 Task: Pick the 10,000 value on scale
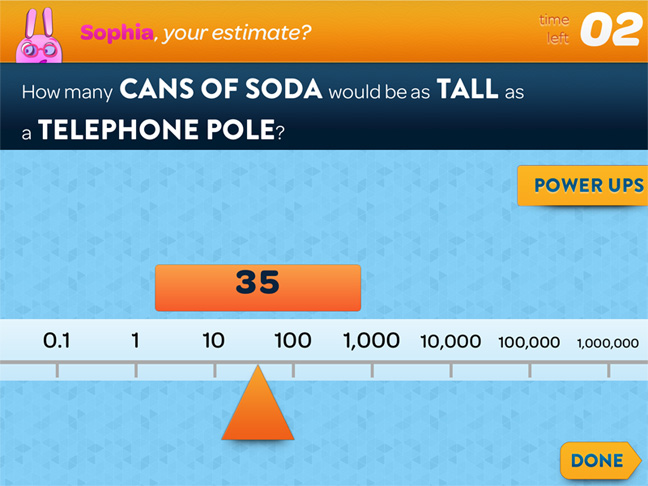[x=451, y=342]
